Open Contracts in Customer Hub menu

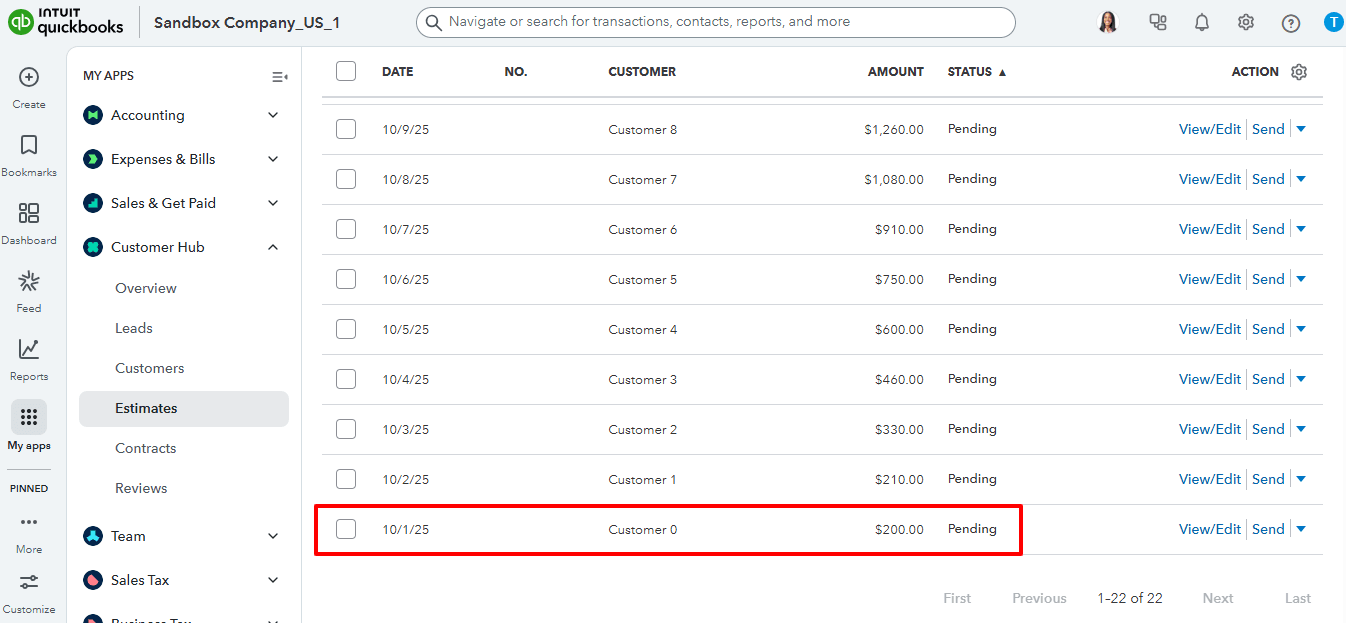[x=146, y=448]
